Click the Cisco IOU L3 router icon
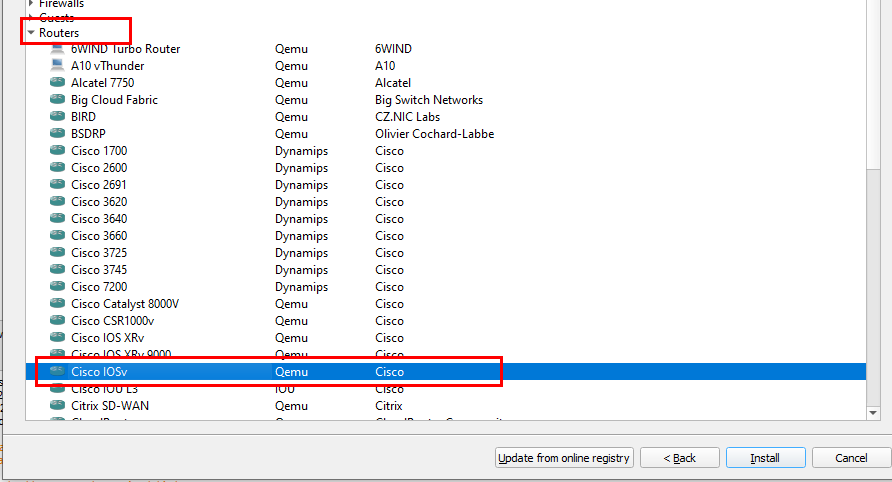The height and width of the screenshot is (482, 892). 57,389
